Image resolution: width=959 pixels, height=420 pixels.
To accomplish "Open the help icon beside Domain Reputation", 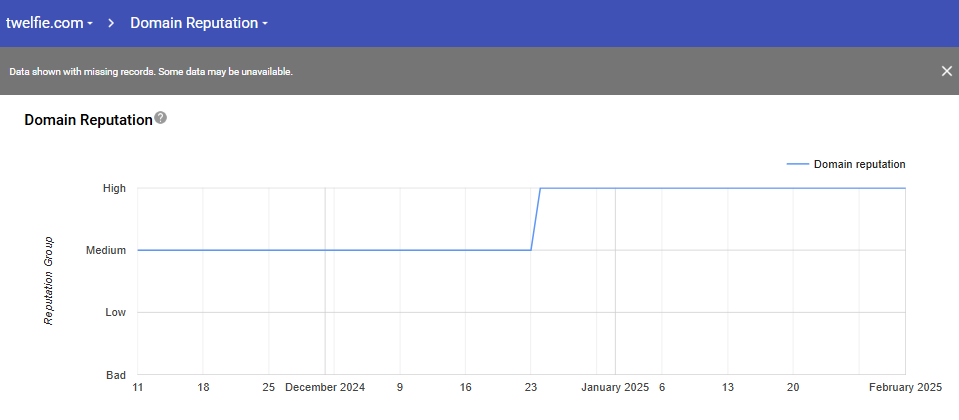I will click(x=161, y=118).
